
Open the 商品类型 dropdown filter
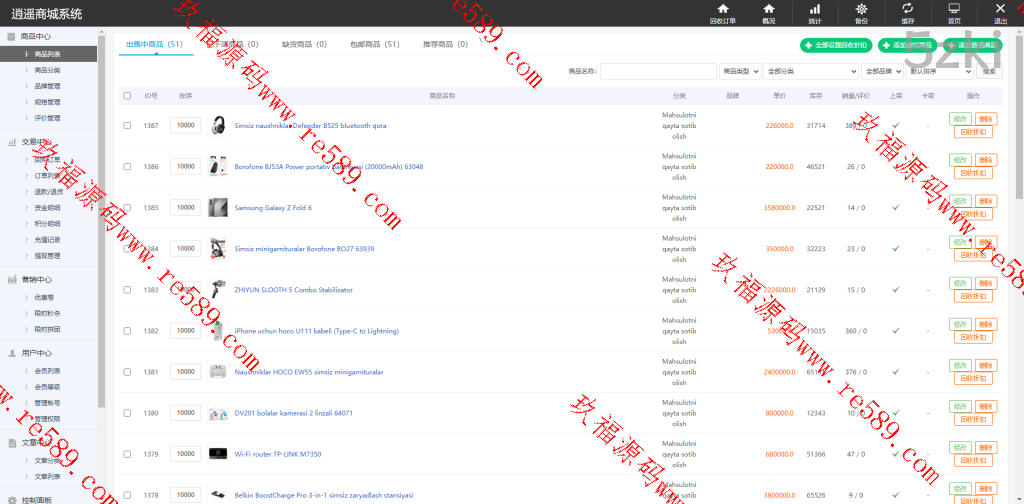pyautogui.click(x=740, y=71)
